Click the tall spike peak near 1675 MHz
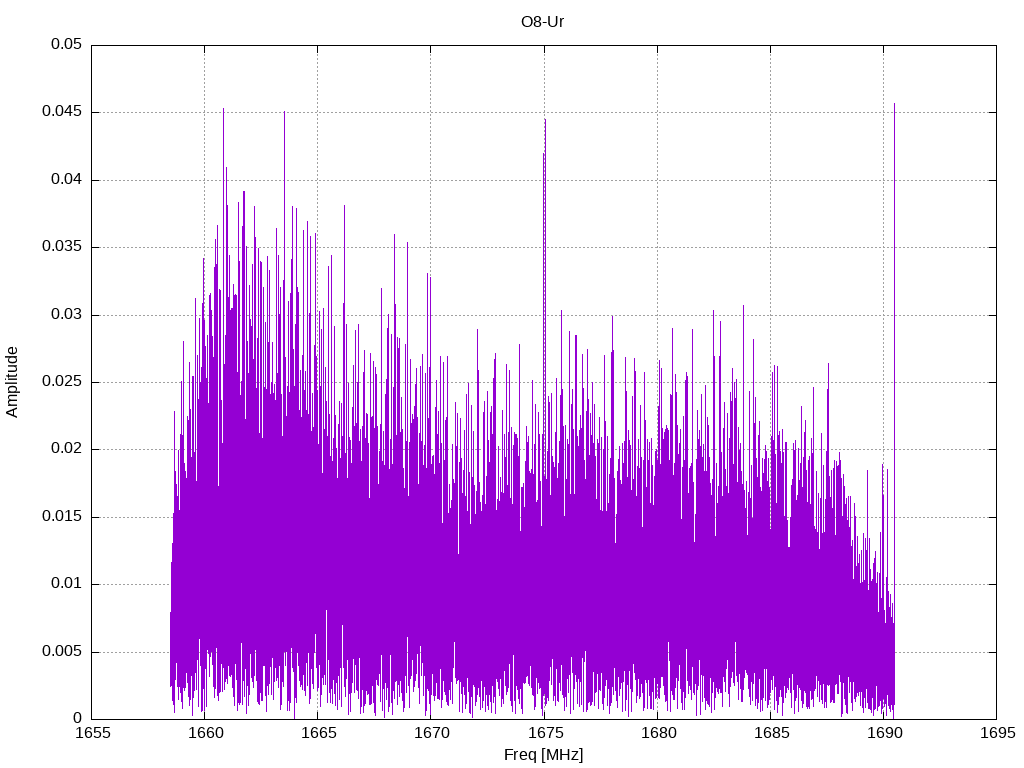The image size is (1024, 768). (x=545, y=121)
